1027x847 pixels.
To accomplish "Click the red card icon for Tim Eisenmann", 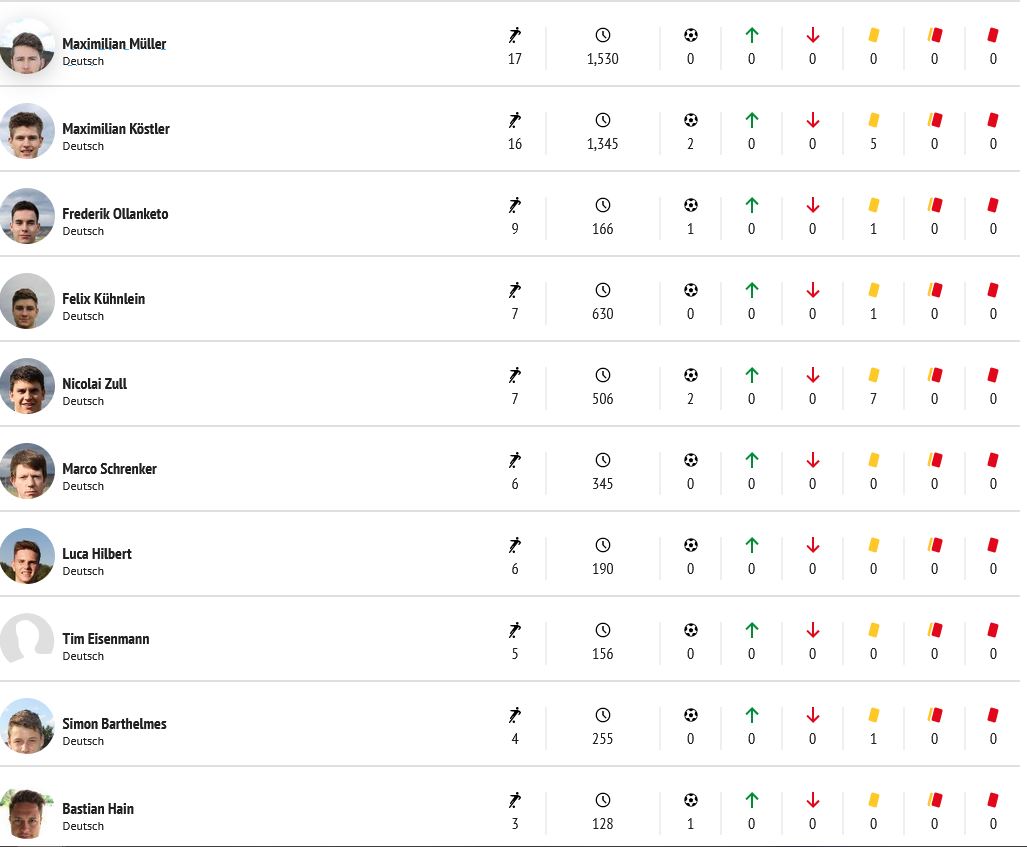I will point(993,630).
